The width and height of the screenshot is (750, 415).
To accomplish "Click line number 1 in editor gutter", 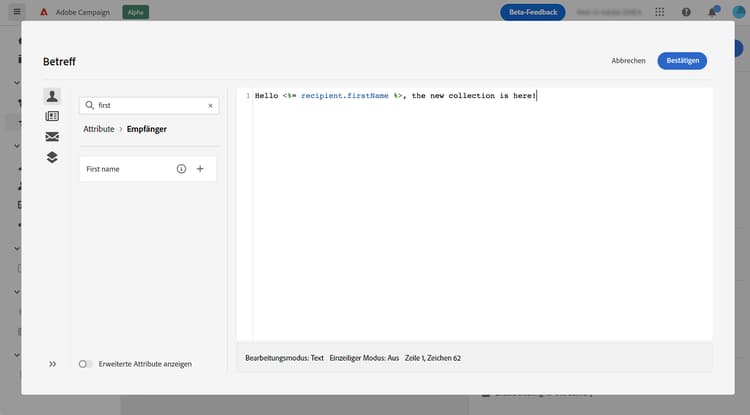I will 248,96.
